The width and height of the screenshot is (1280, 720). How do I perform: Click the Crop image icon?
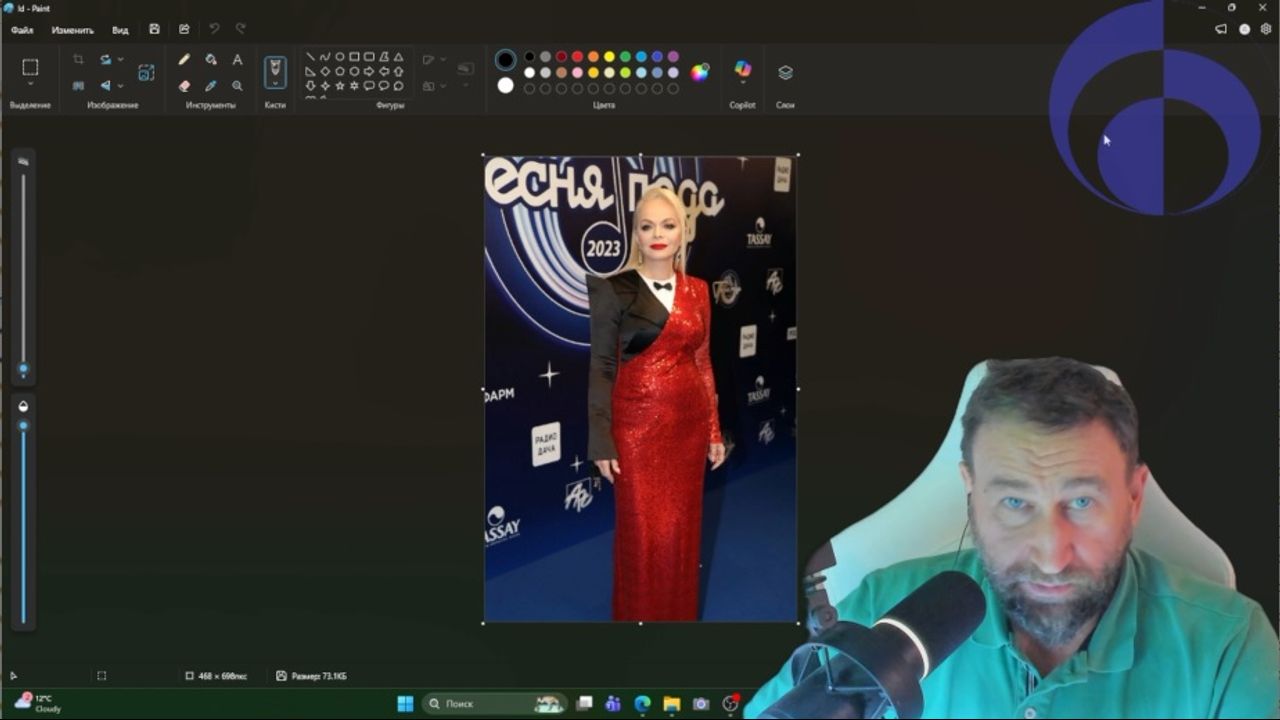78,60
